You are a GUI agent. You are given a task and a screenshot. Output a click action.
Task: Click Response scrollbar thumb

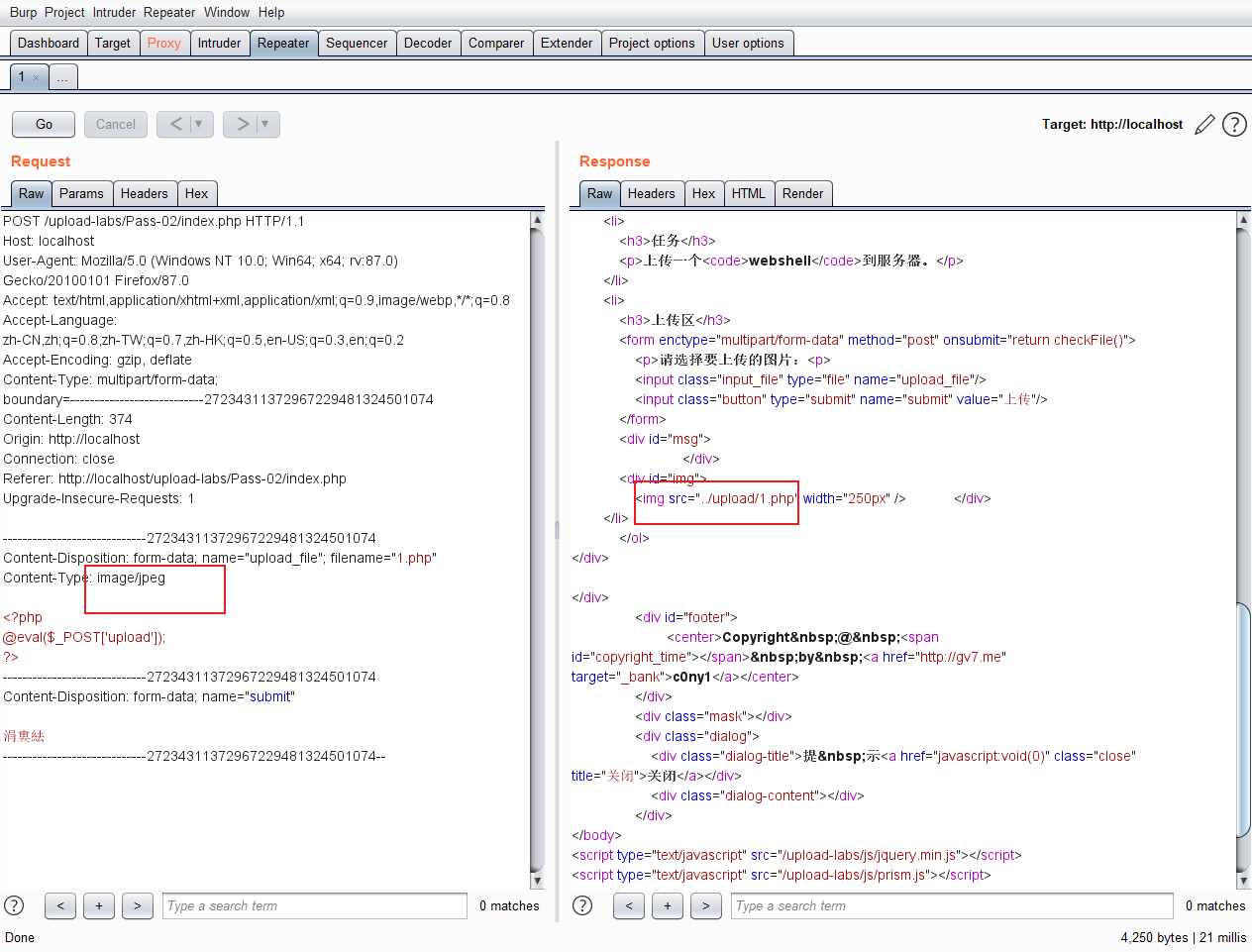(x=1243, y=720)
